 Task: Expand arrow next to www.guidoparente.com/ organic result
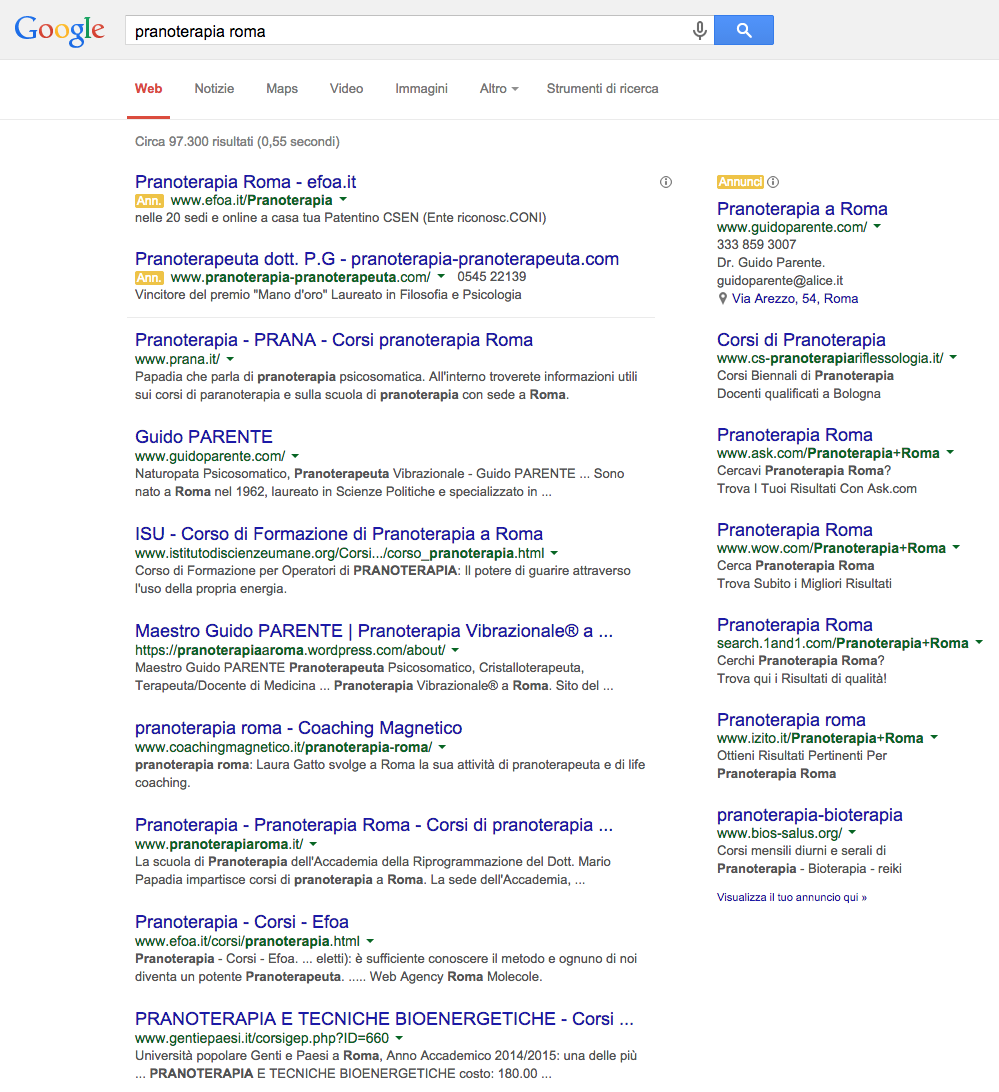coord(295,456)
